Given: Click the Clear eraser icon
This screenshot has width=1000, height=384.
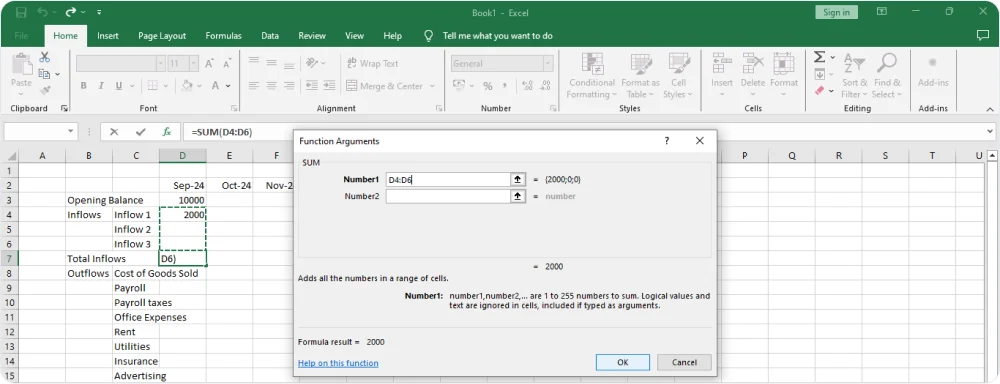Looking at the screenshot, I should [820, 91].
